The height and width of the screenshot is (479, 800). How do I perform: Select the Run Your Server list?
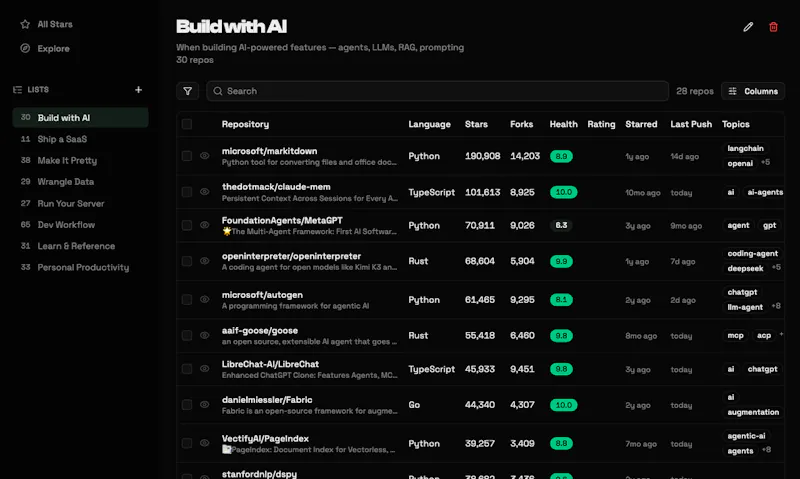pyautogui.click(x=81, y=204)
